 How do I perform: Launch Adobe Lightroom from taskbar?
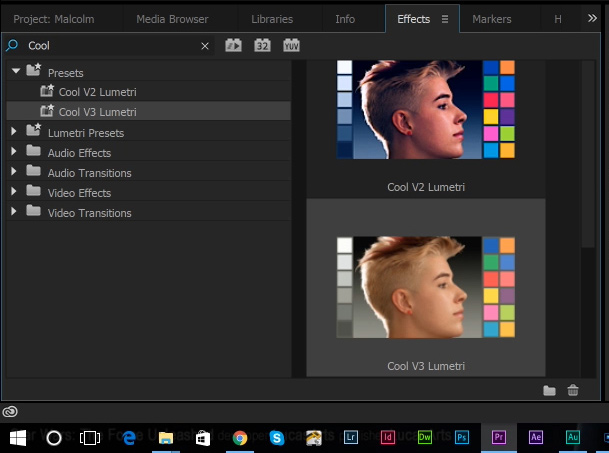pyautogui.click(x=351, y=437)
